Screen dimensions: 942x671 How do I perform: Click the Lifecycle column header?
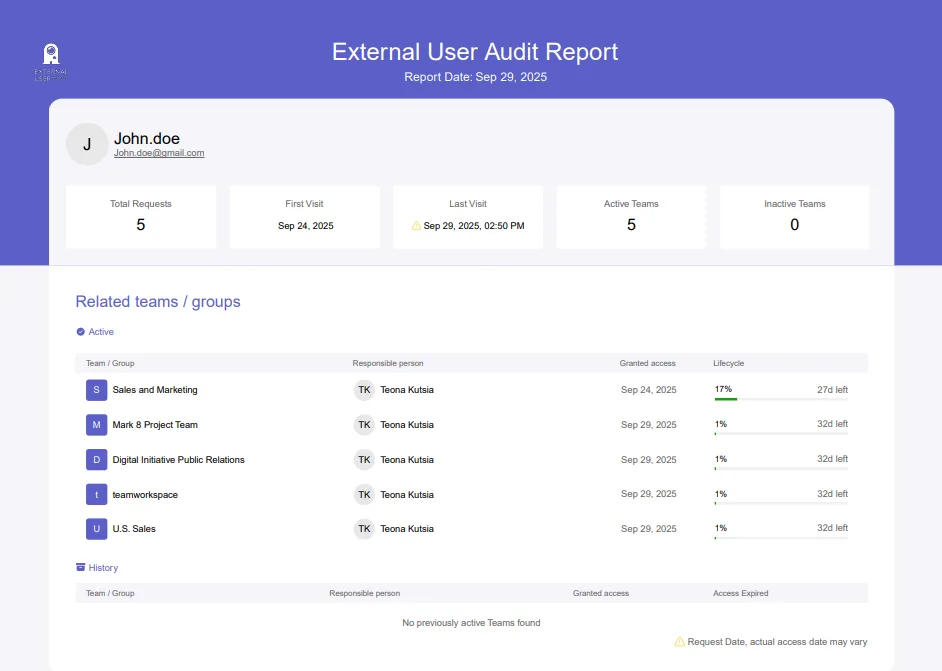(729, 363)
